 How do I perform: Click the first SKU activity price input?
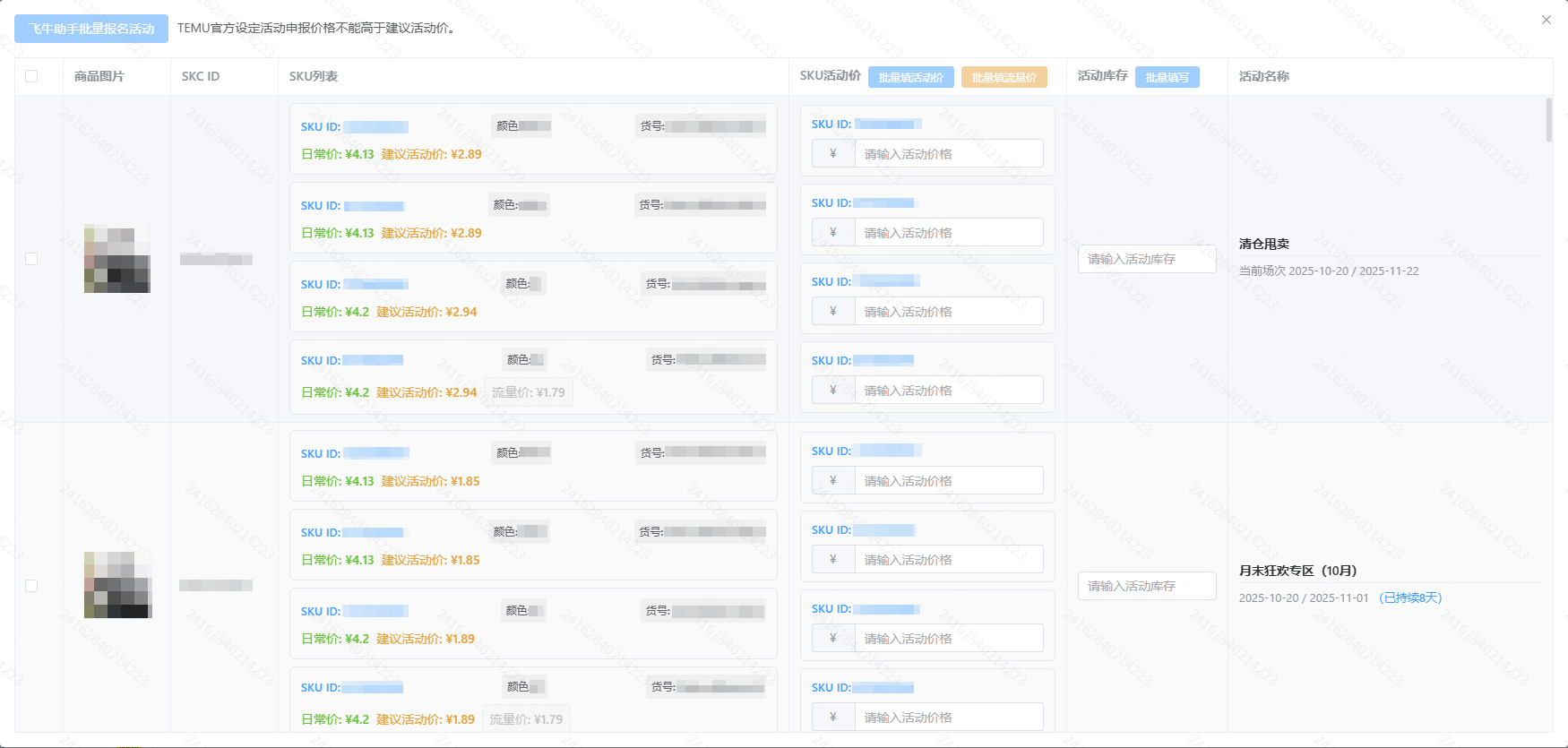point(948,154)
